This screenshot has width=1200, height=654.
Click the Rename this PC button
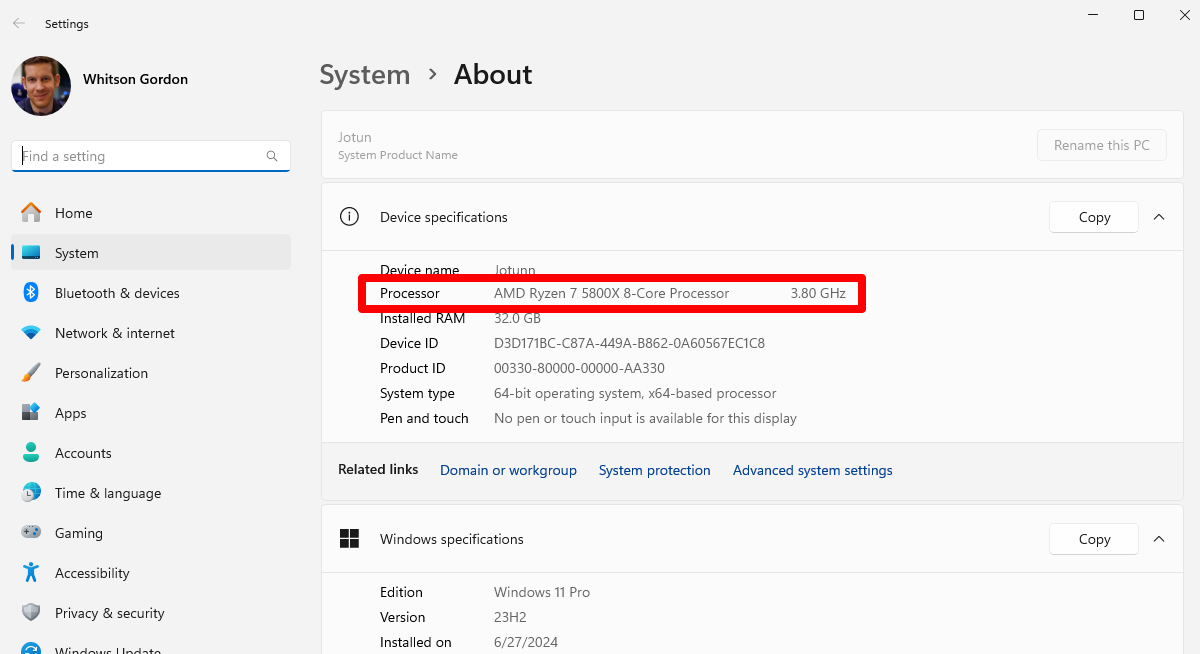(x=1102, y=145)
